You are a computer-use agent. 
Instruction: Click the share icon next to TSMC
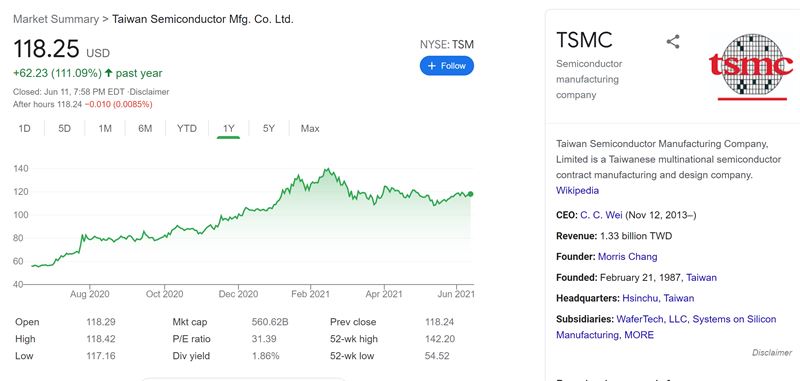[x=673, y=42]
